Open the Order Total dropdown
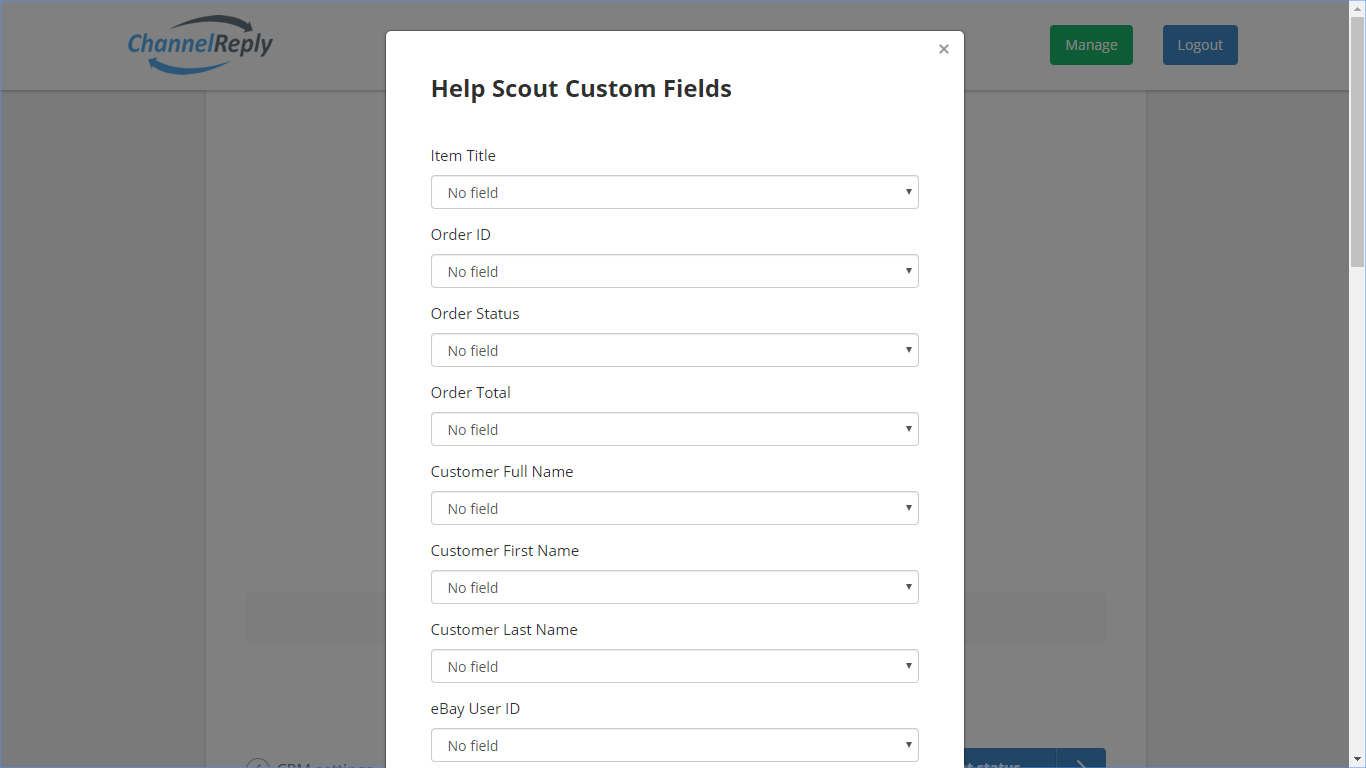 pos(675,429)
